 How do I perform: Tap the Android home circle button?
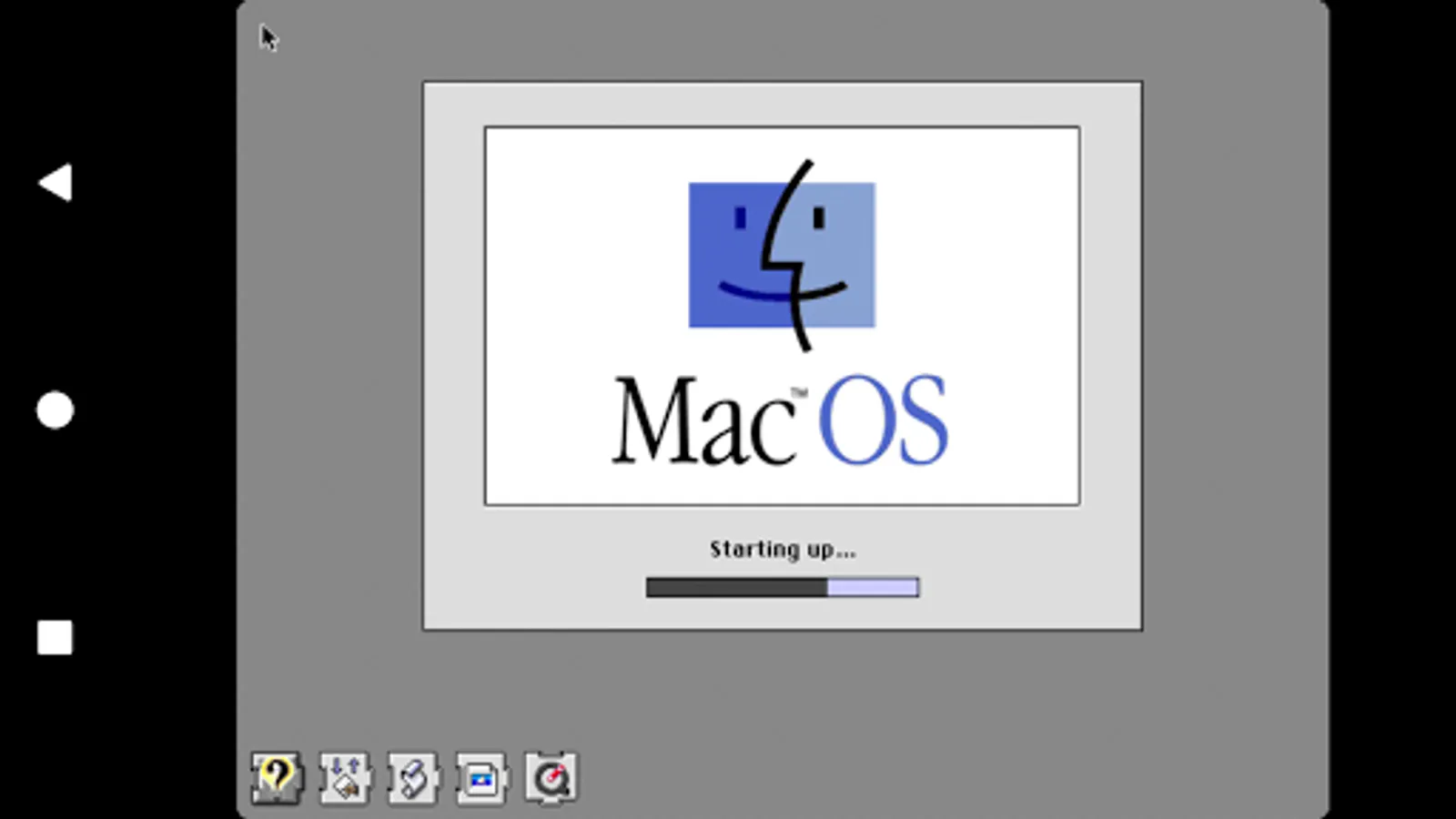click(55, 410)
